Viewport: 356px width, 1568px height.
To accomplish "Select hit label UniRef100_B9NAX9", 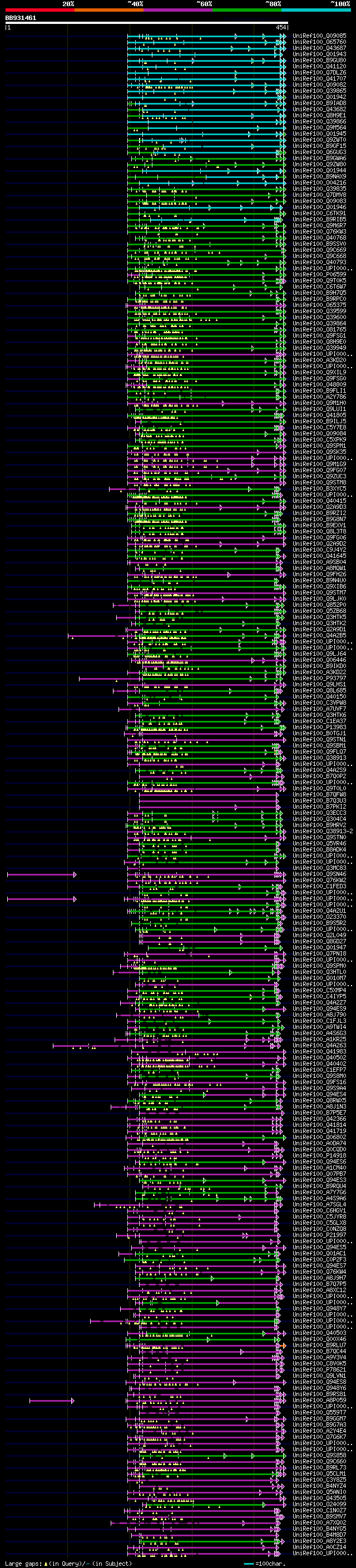I will [x=319, y=176].
